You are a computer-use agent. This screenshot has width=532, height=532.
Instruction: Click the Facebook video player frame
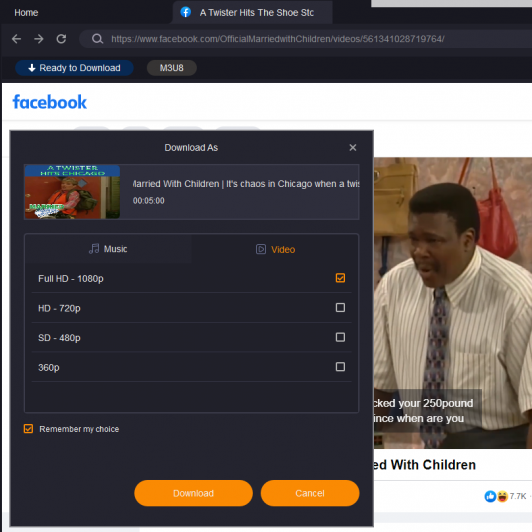pos(453,303)
